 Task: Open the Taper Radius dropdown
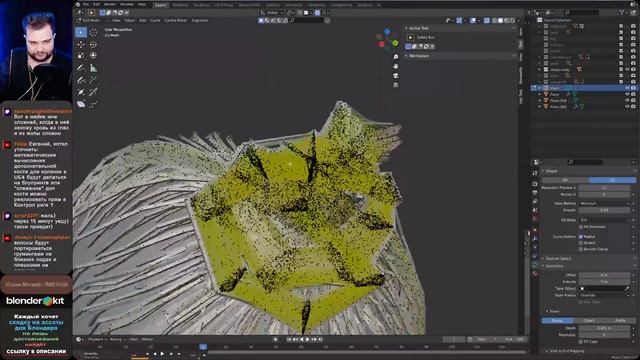(x=604, y=295)
